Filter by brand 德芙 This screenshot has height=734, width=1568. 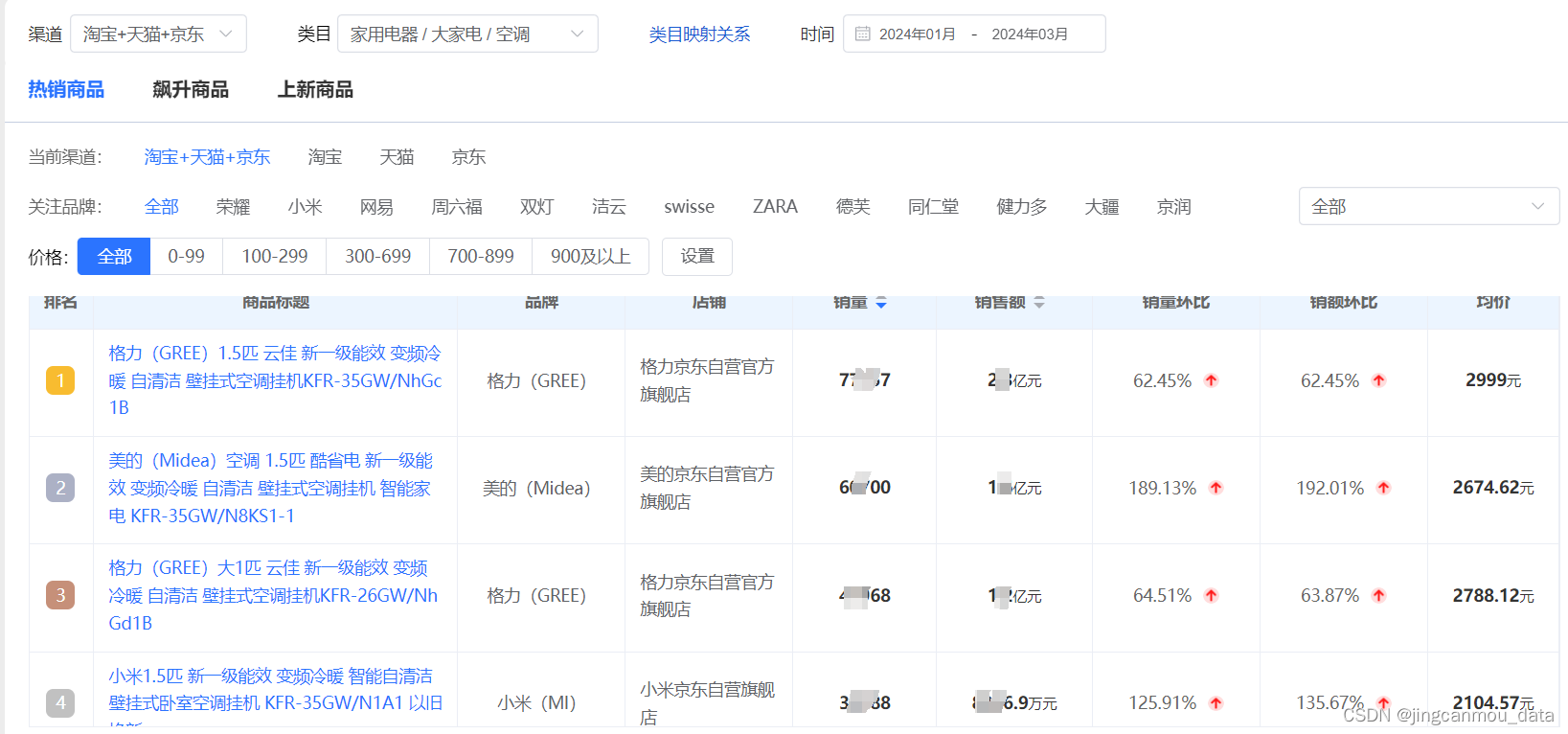[852, 206]
